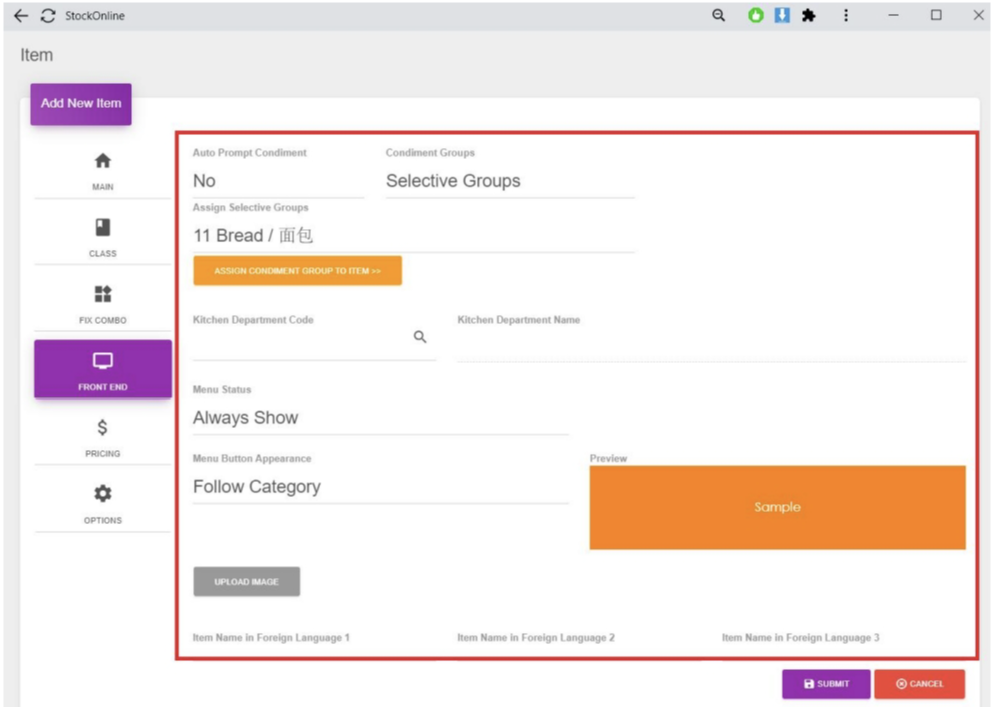Expand the Condiment Groups dropdown
The width and height of the screenshot is (992, 707).
click(x=509, y=181)
